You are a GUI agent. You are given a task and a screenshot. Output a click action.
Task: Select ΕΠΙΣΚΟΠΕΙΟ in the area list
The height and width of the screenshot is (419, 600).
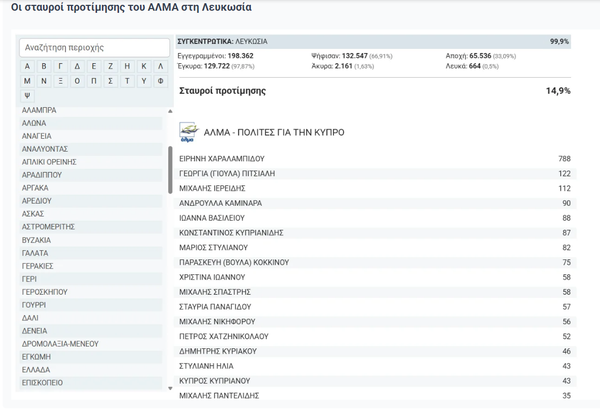coord(91,383)
